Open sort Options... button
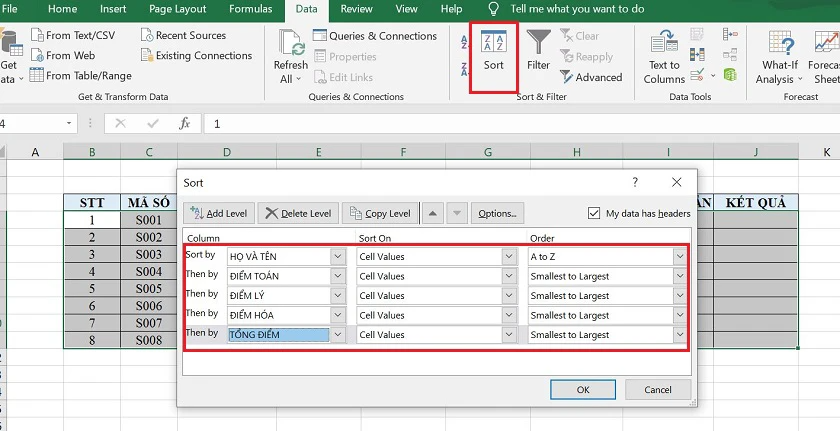Screen dimensions: 840x431 pos(497,213)
